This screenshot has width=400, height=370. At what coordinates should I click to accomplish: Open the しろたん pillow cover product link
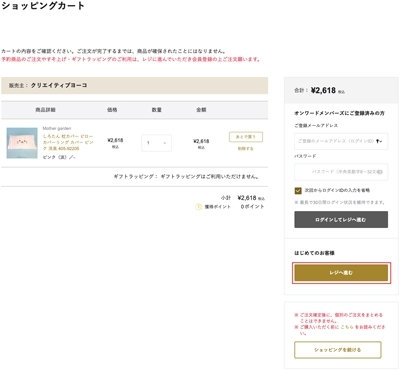(x=68, y=142)
